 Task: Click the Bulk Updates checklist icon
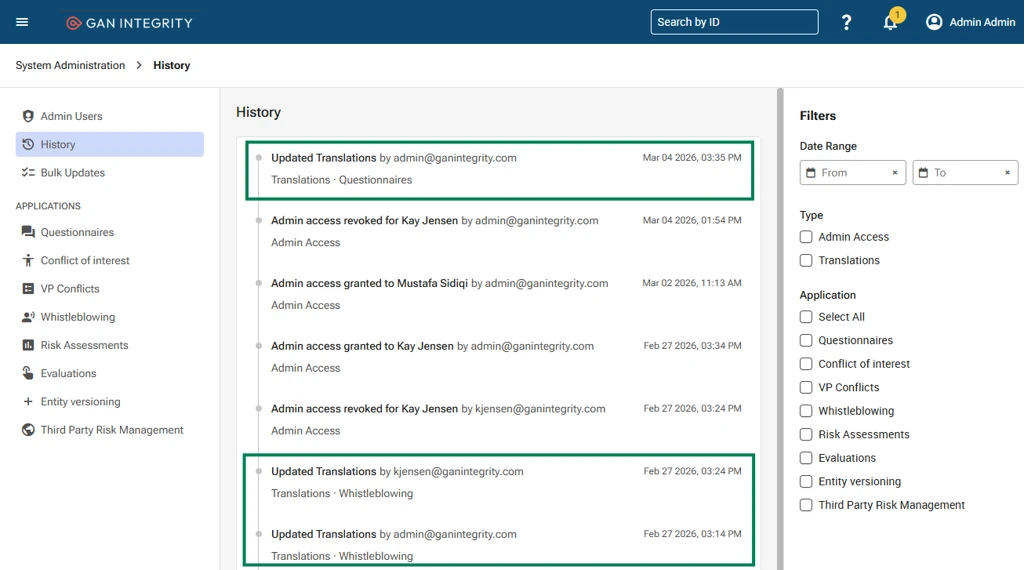point(28,172)
